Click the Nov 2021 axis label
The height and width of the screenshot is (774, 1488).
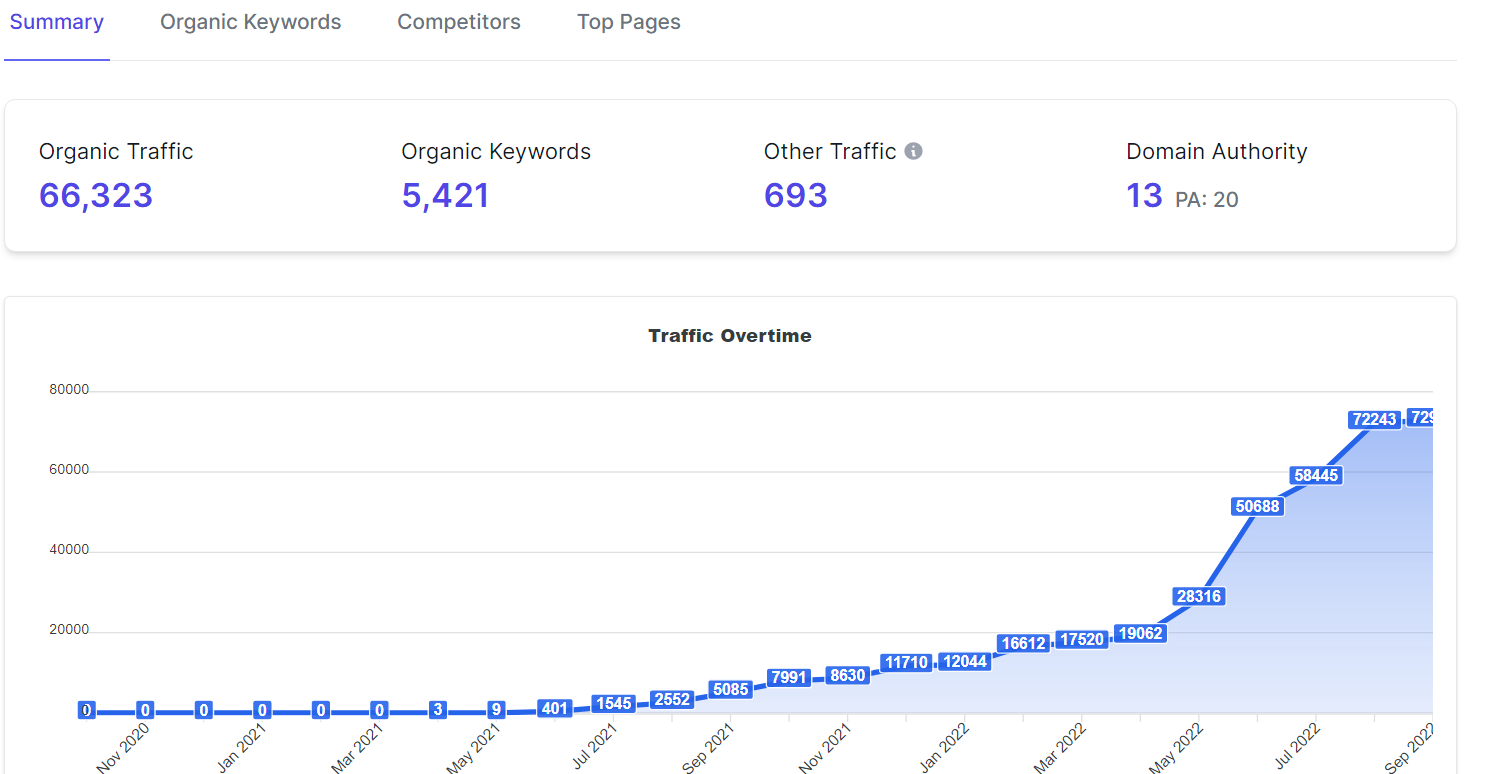point(825,750)
